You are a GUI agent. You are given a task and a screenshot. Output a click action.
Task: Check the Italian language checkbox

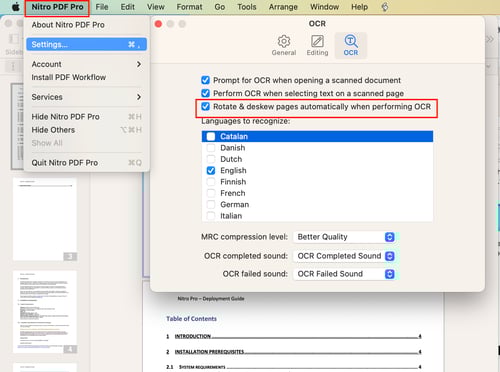(211, 216)
